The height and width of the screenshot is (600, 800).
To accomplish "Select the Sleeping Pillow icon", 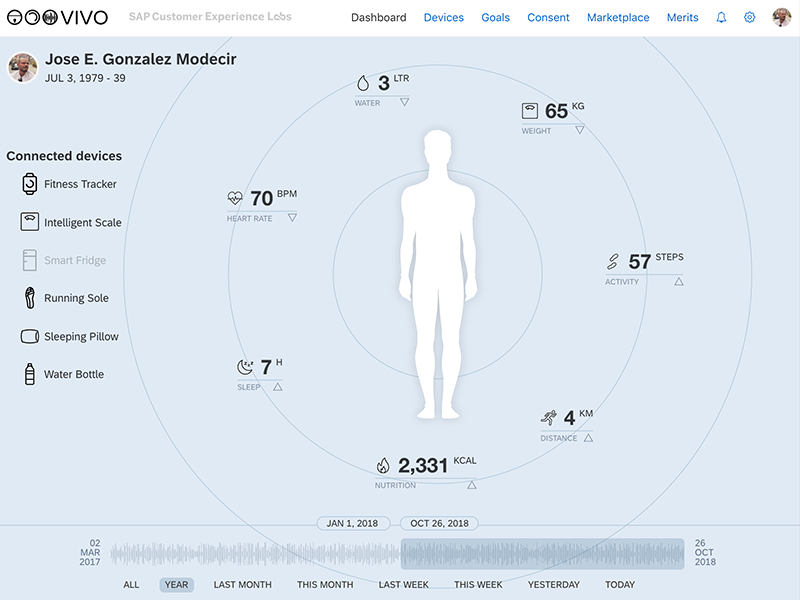I will coord(30,336).
